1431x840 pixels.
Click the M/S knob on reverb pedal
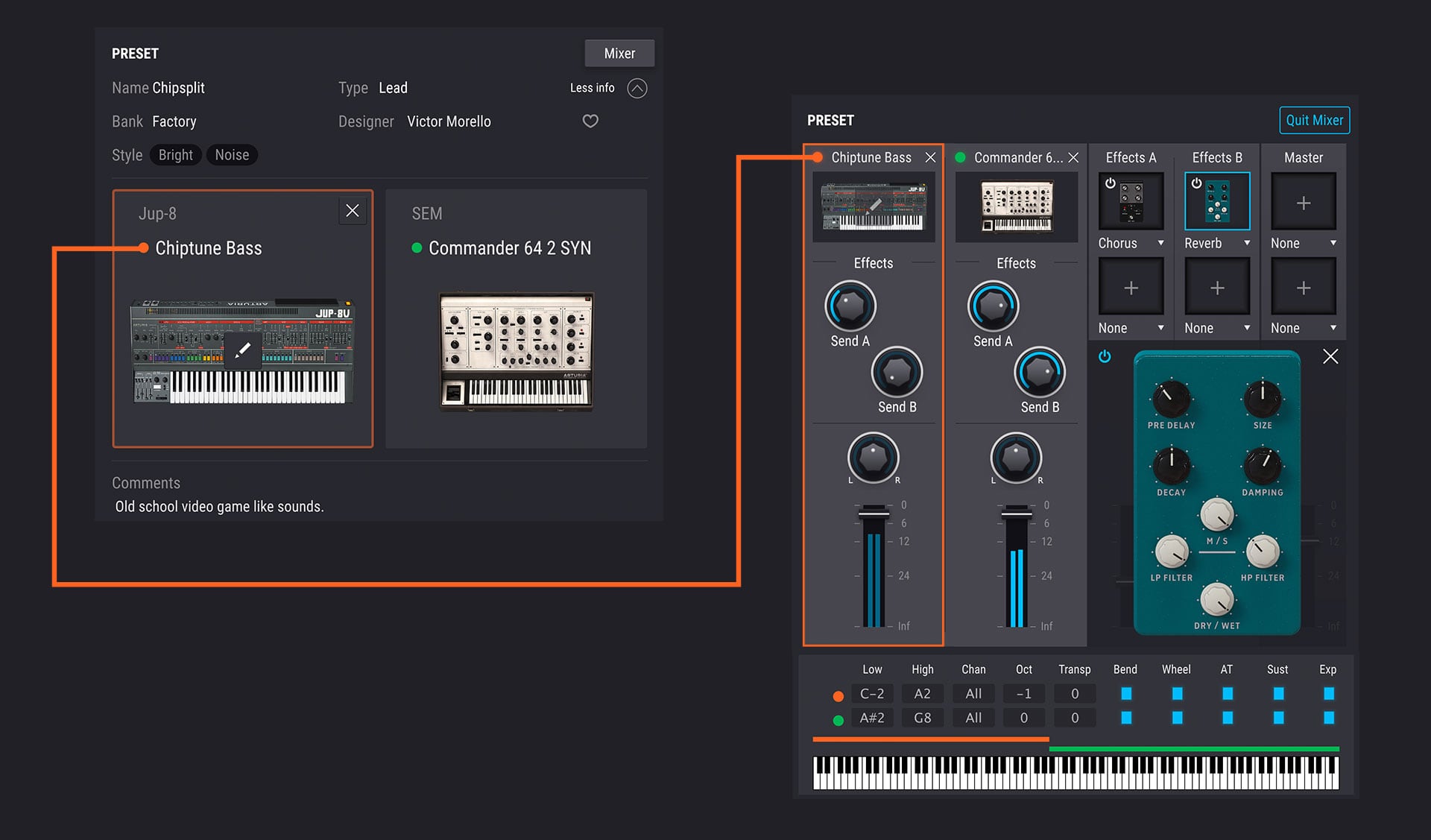(1216, 514)
